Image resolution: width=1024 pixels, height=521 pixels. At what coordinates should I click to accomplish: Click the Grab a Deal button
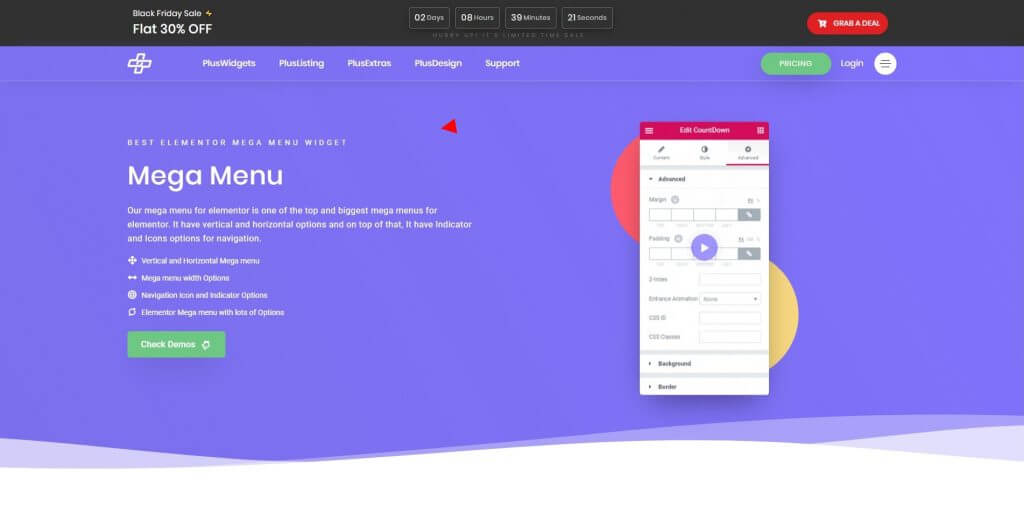[847, 24]
